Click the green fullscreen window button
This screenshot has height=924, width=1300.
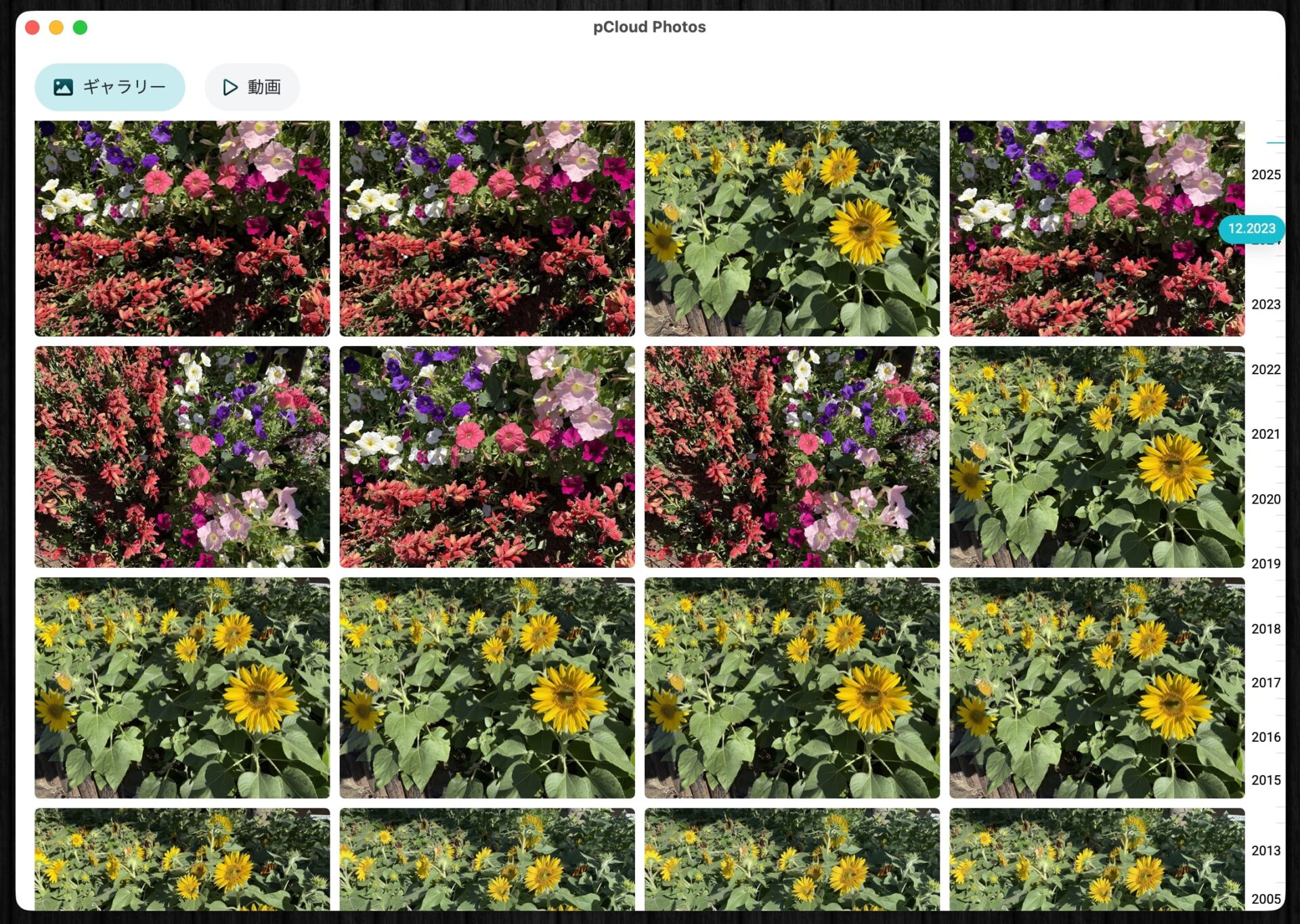80,28
